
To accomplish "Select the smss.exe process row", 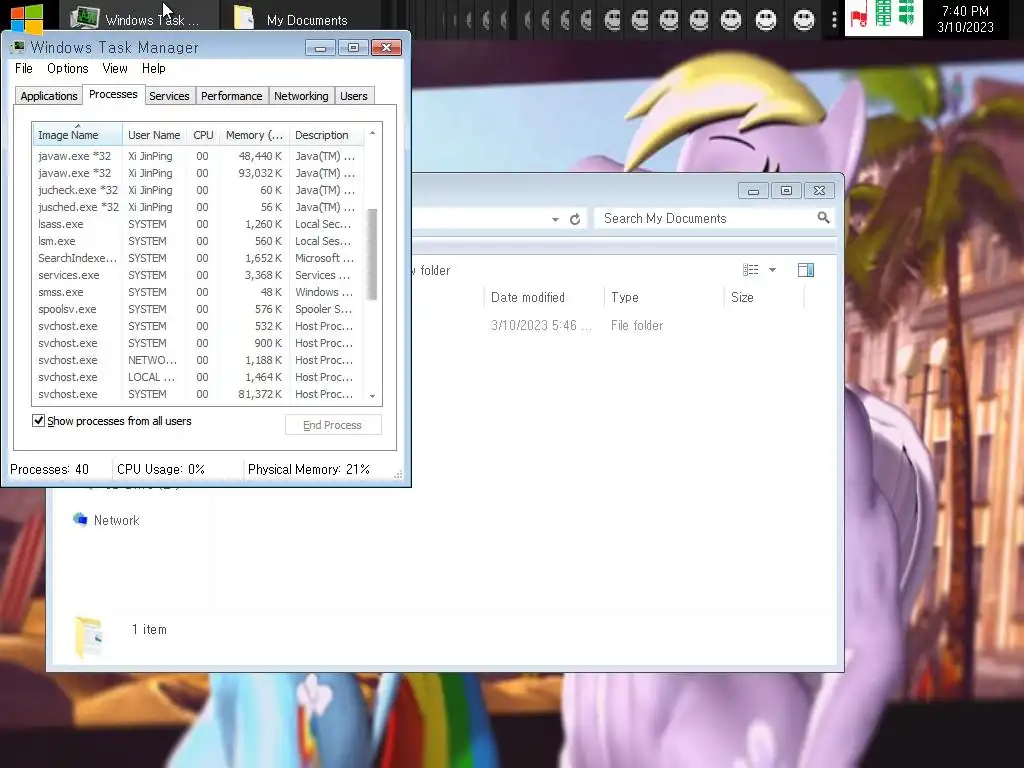I will (199, 292).
